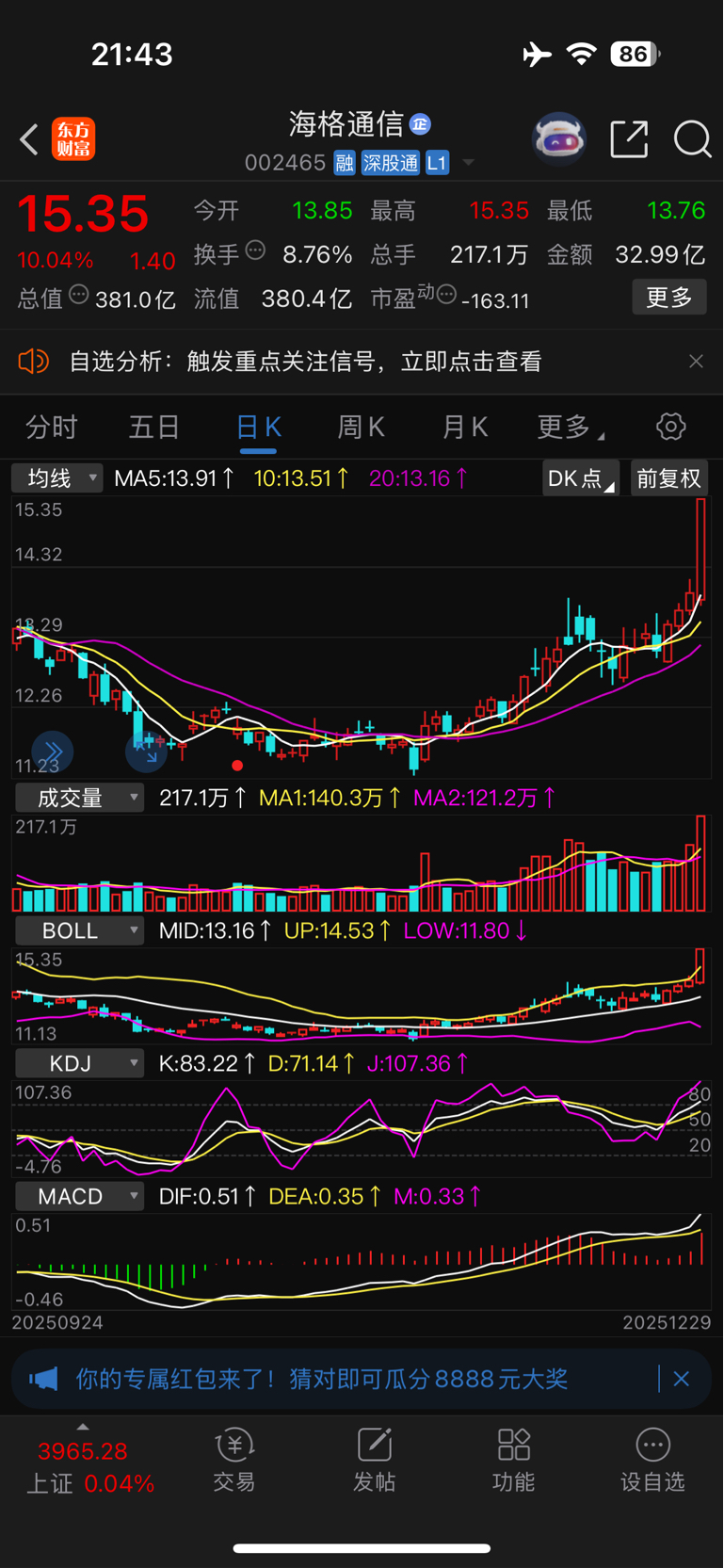724x1568 pixels.
Task: Open the 东方财富 logo icon
Action: point(73,139)
